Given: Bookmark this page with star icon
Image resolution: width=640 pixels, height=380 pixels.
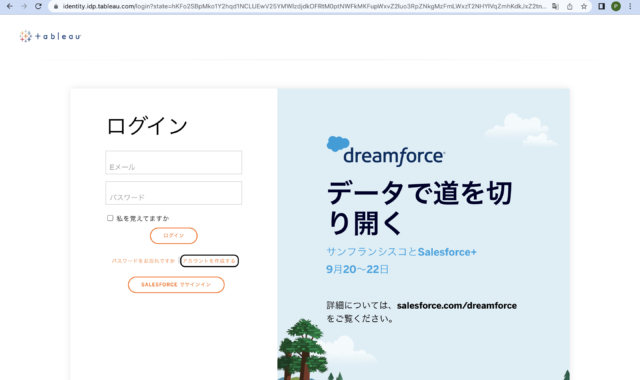Looking at the screenshot, I should click(x=584, y=6).
